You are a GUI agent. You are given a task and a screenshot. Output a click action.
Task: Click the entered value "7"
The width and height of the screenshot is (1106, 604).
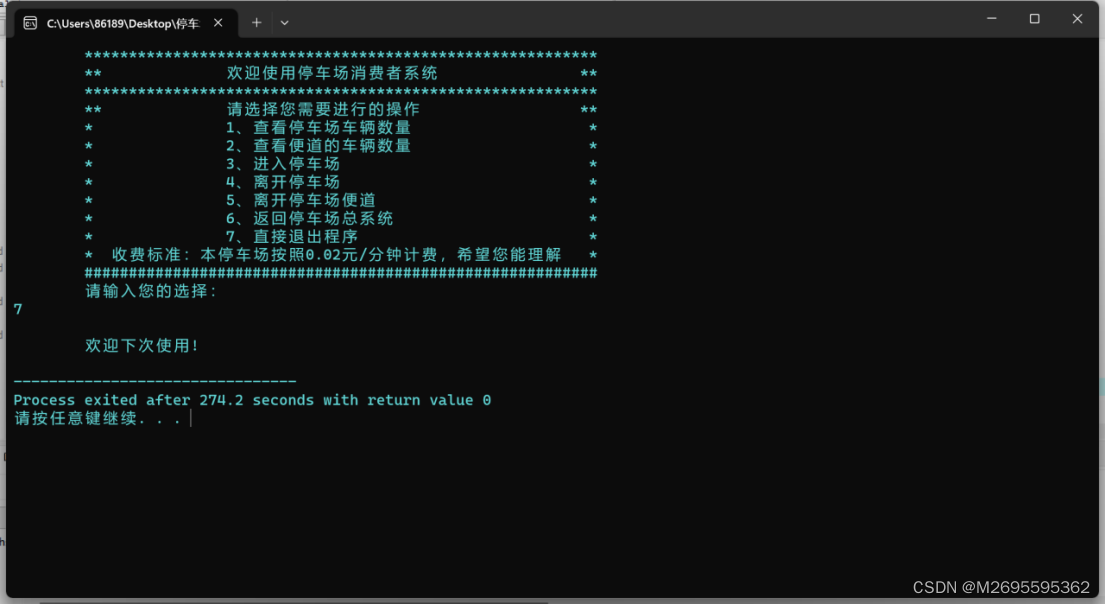coord(18,309)
